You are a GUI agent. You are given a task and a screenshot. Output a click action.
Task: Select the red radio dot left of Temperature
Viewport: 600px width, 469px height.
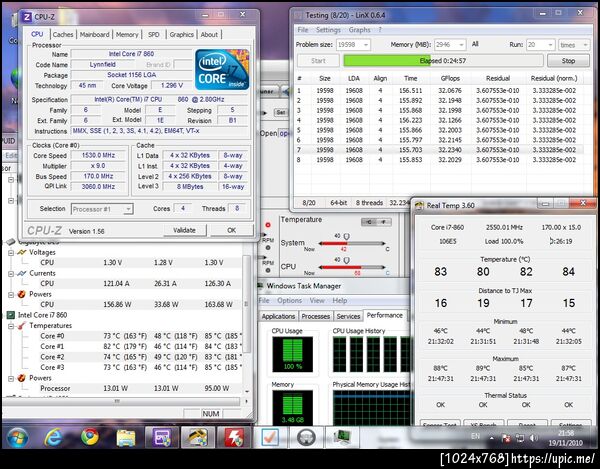pyautogui.click(x=268, y=225)
